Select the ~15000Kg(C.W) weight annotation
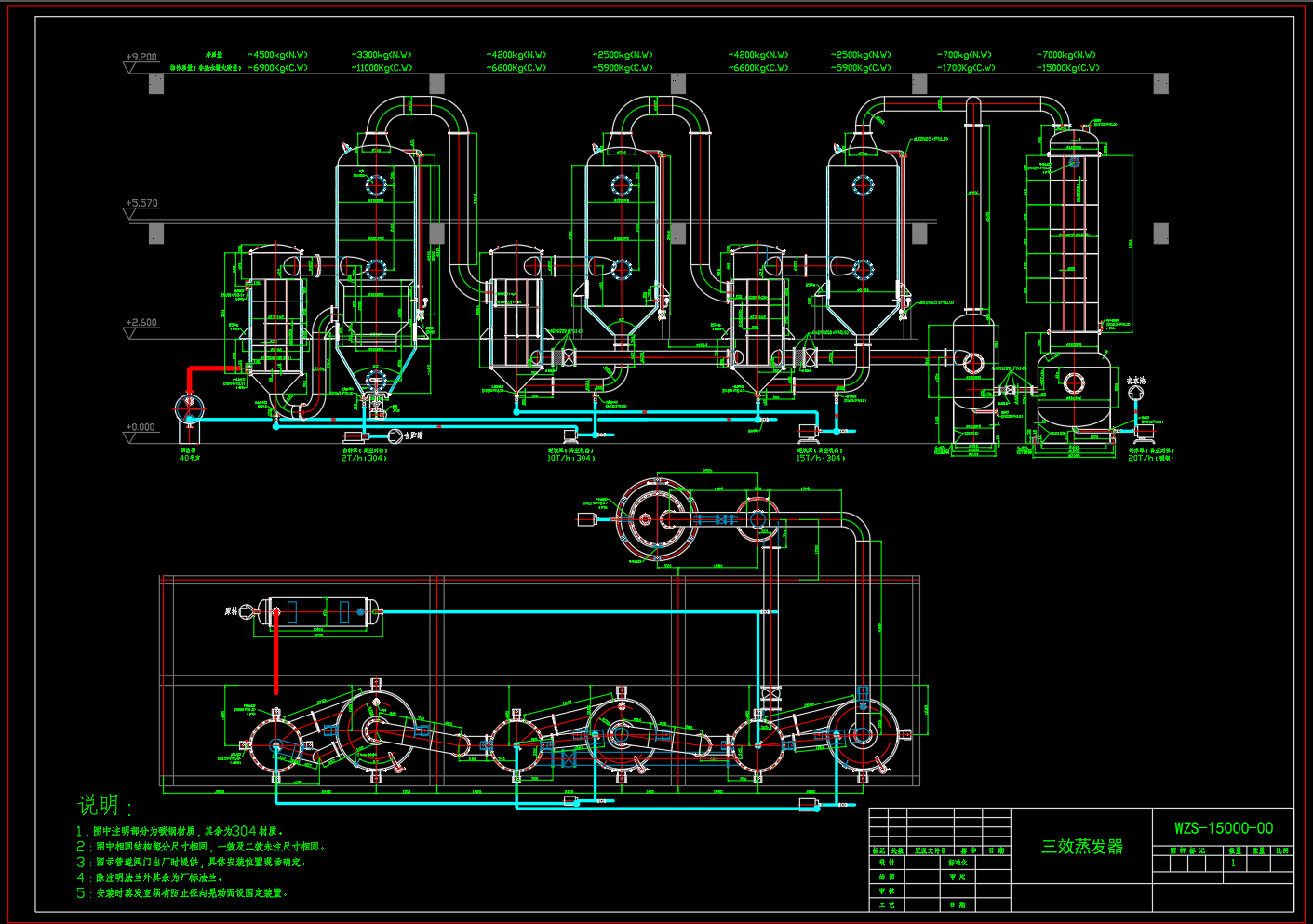Screen dimensions: 1313x924 (1067, 68)
